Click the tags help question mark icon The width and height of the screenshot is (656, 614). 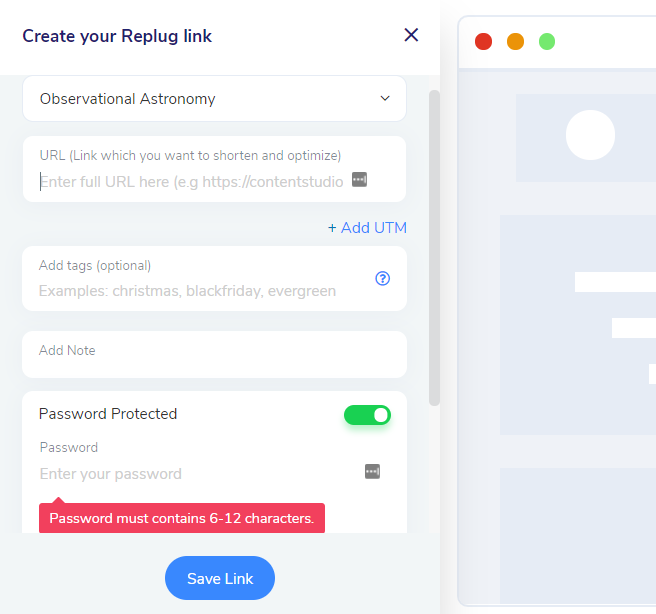(382, 279)
